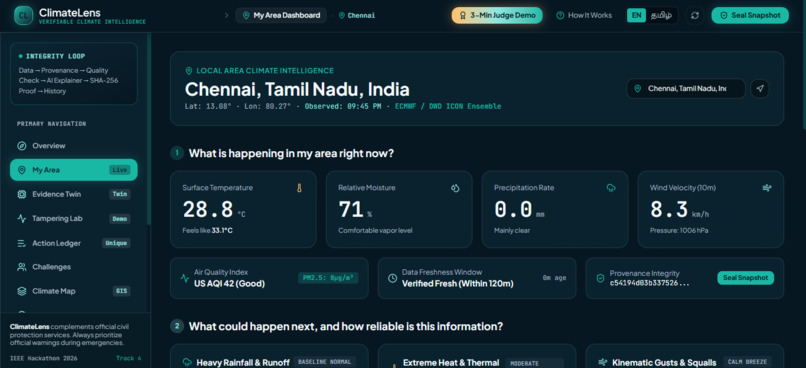Click the GIS badge on Climate Map
This screenshot has height=368, width=806.
tap(121, 291)
